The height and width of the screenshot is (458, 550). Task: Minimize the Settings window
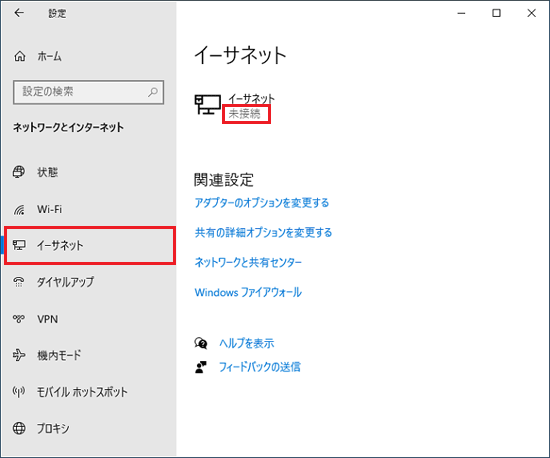(x=462, y=13)
